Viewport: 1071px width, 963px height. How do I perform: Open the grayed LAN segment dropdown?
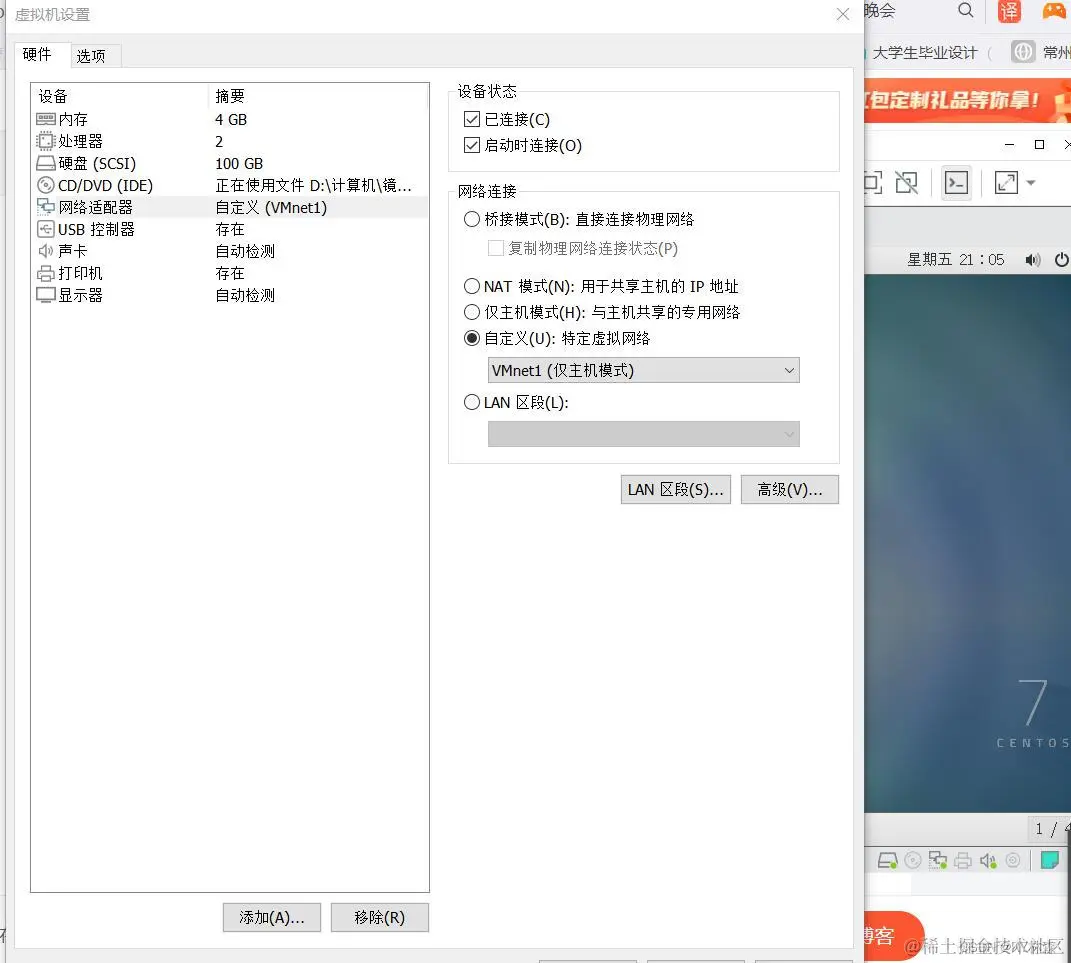(x=643, y=434)
